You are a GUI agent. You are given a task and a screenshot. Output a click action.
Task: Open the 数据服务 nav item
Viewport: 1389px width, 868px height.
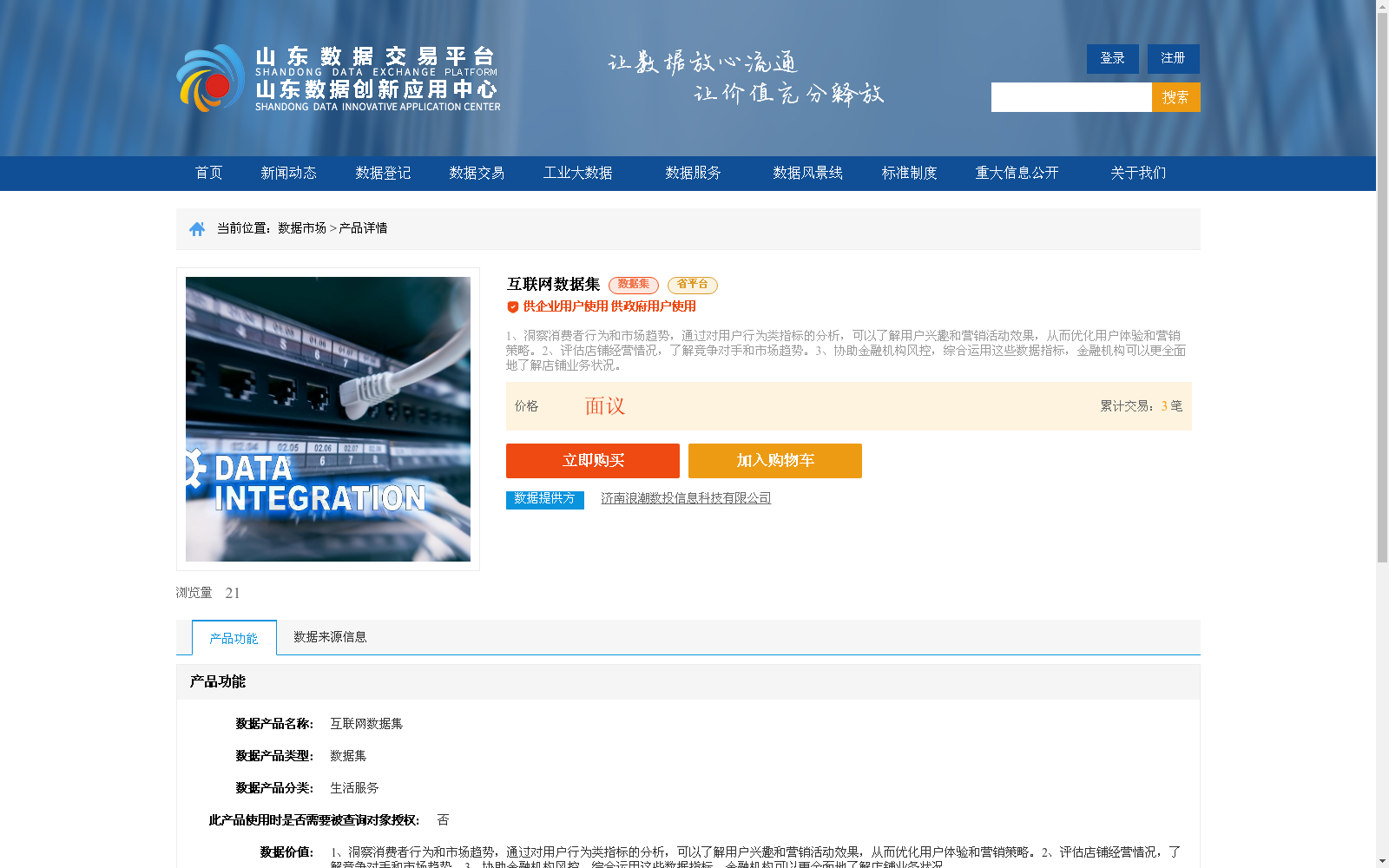[694, 173]
